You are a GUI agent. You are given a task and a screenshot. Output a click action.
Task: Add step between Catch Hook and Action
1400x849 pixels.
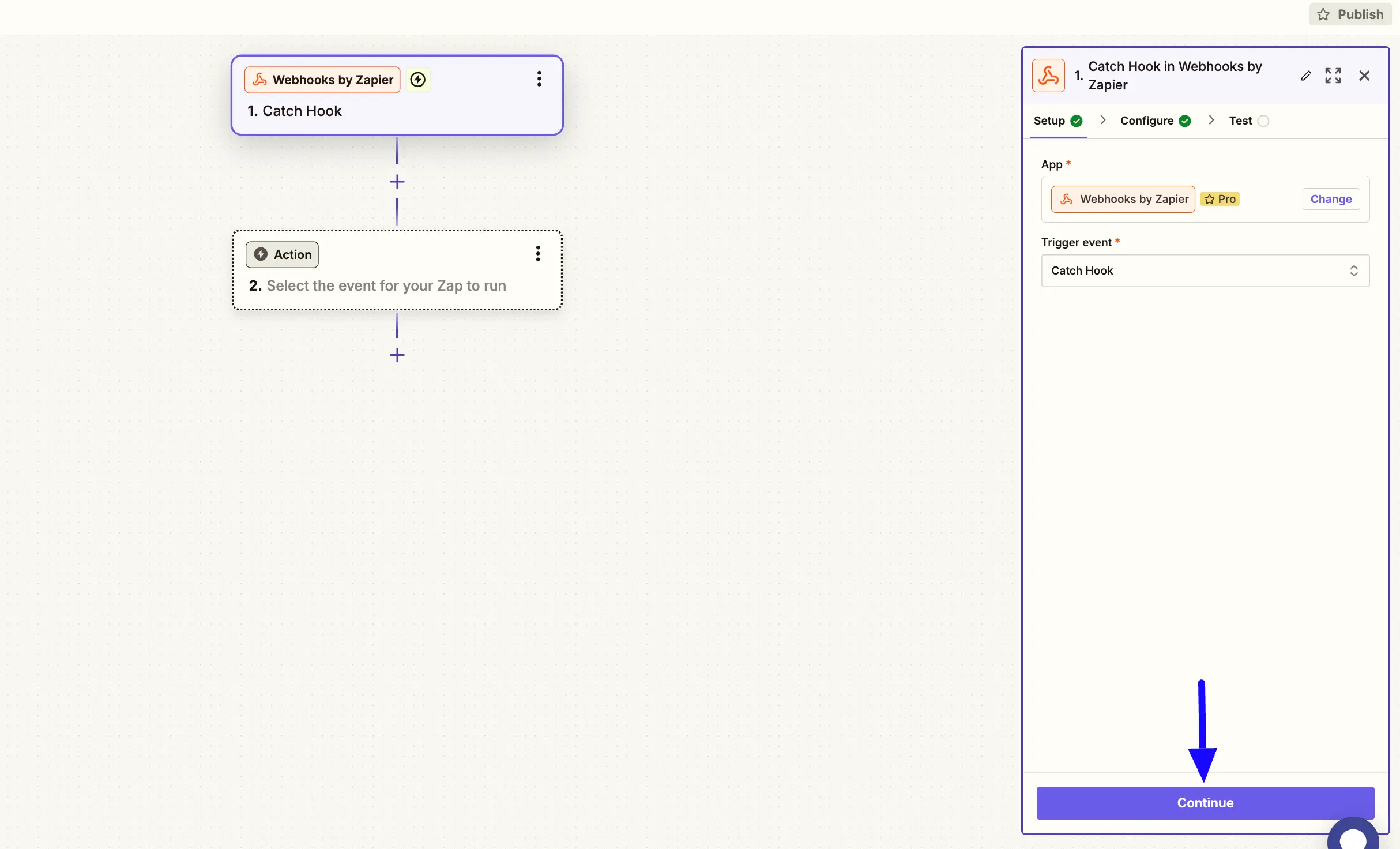point(397,182)
